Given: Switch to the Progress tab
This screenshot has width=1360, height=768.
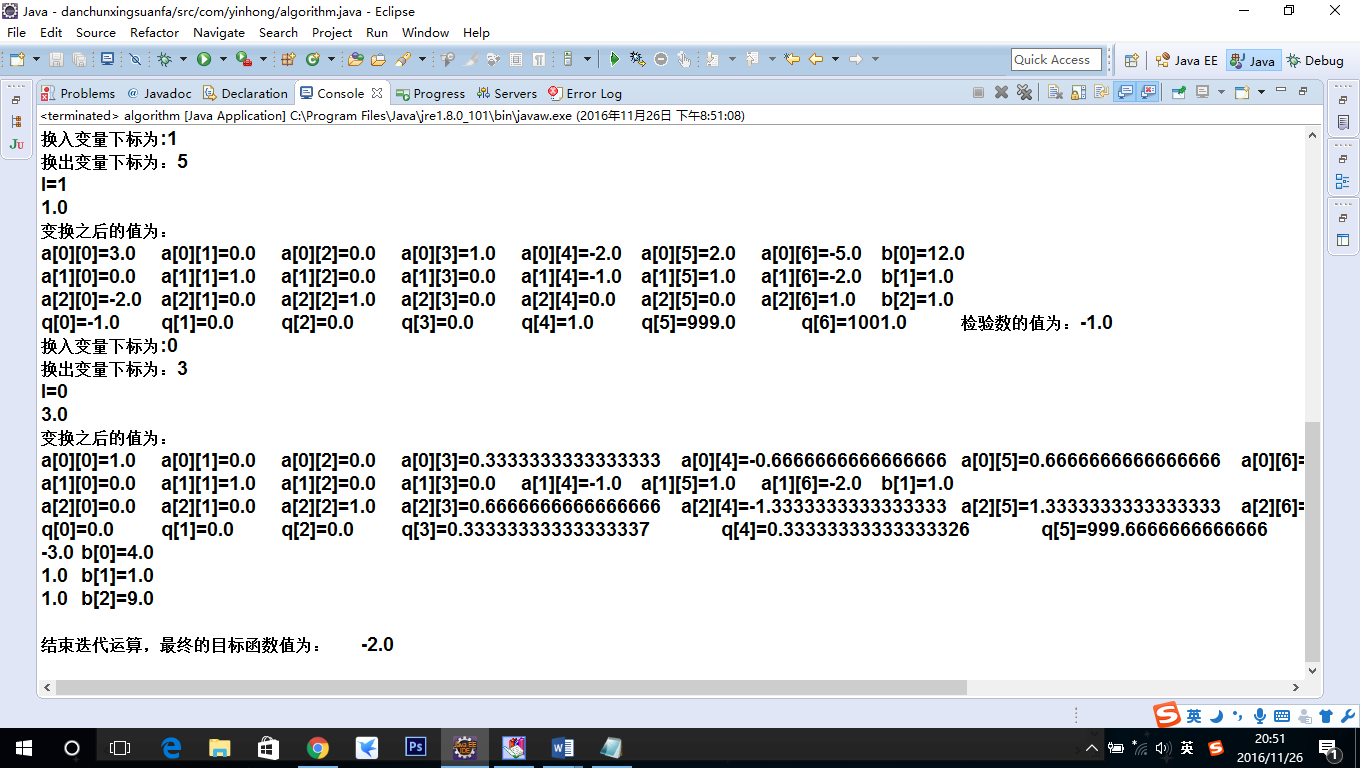Looking at the screenshot, I should [x=430, y=93].
